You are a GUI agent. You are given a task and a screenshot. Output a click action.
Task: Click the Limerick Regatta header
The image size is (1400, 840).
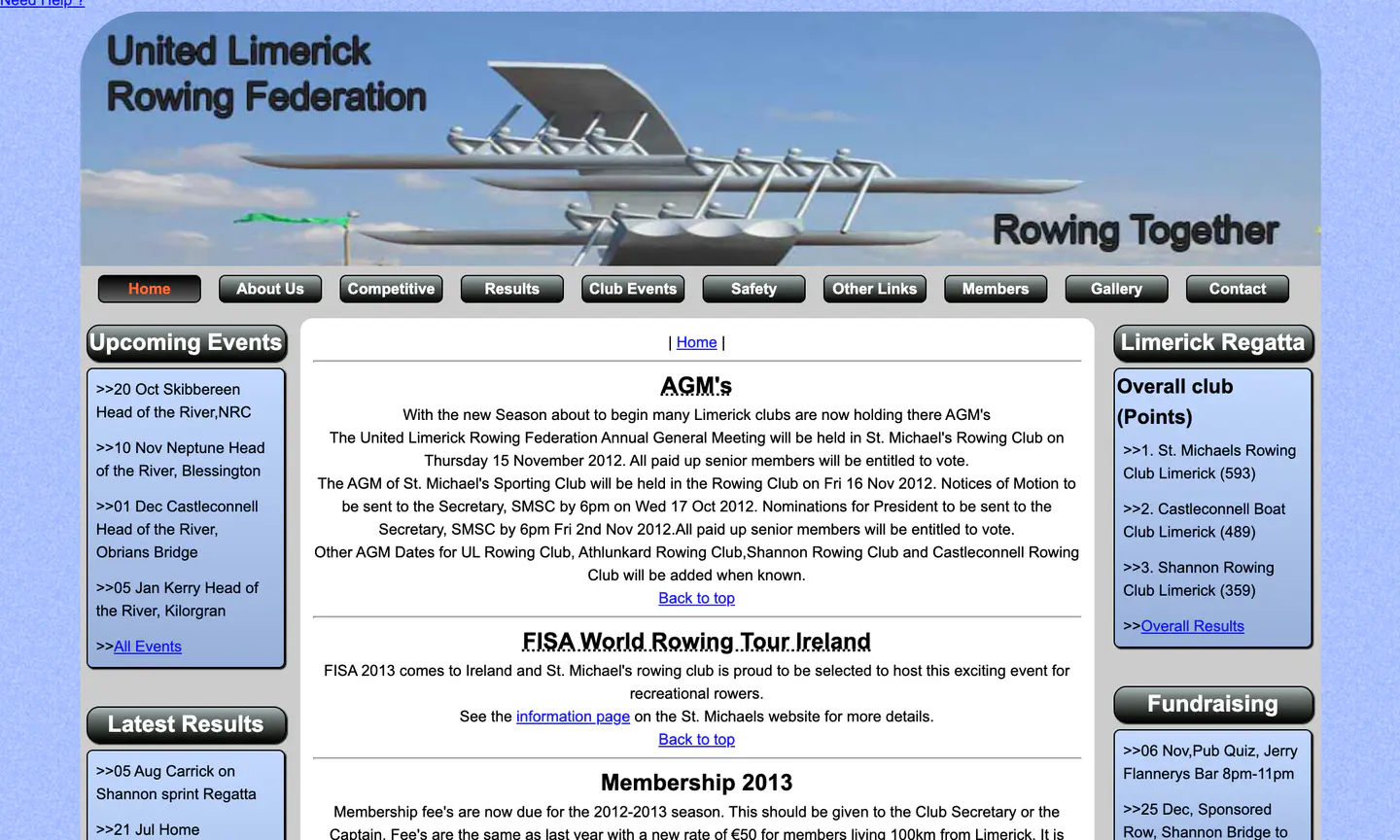[x=1212, y=343]
